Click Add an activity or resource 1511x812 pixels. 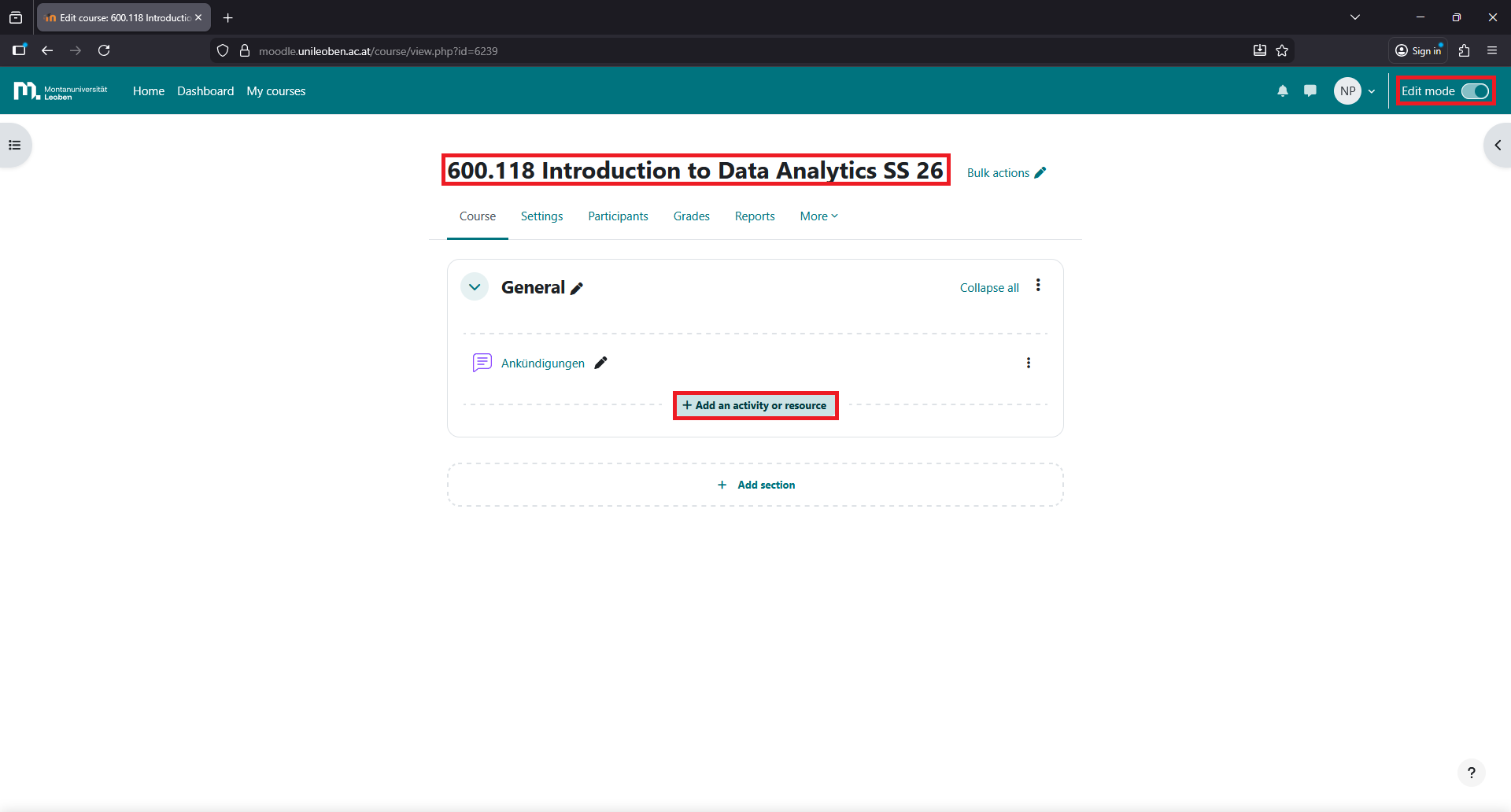(755, 406)
